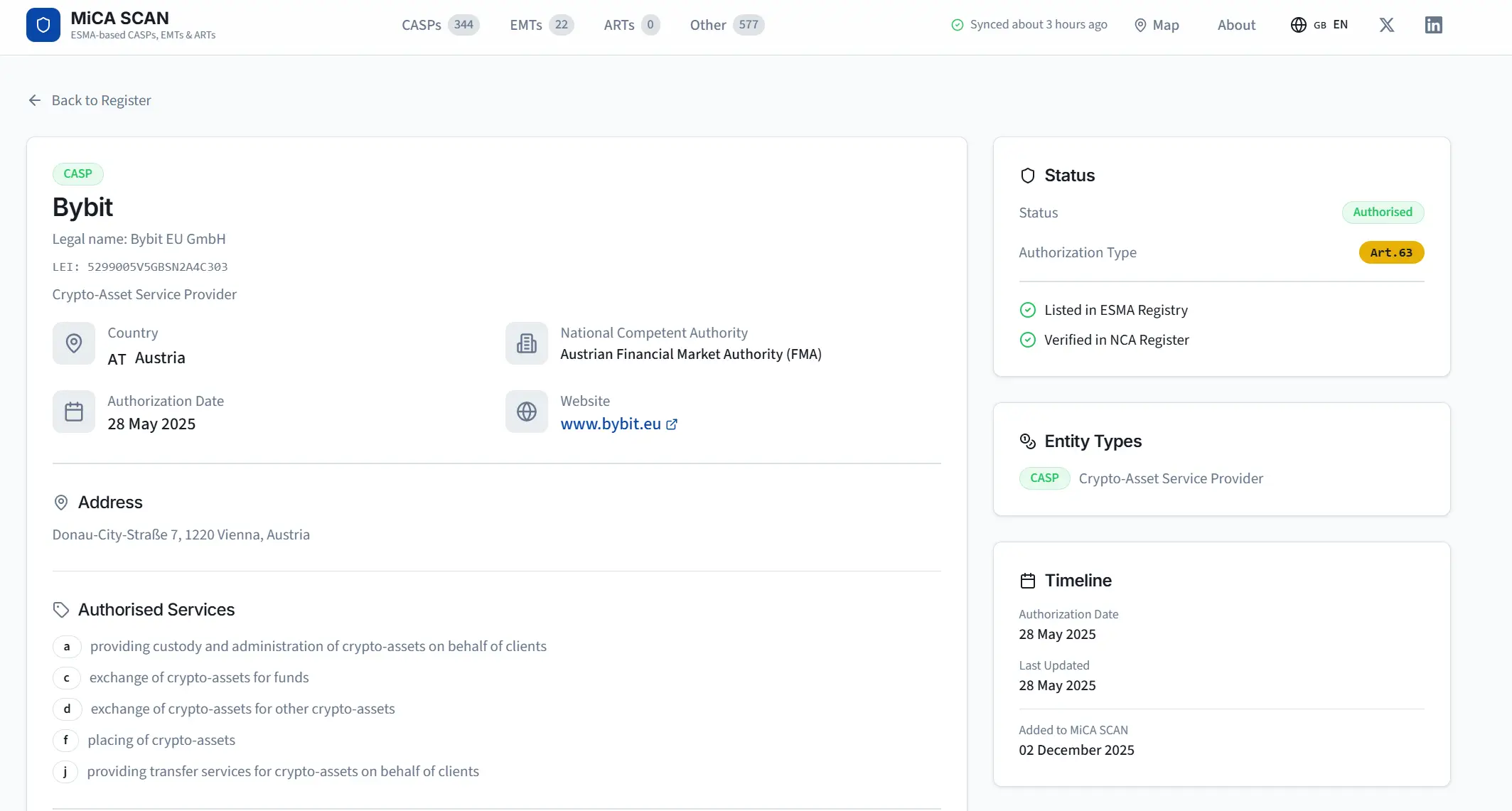Open the LinkedIn page icon
The height and width of the screenshot is (811, 1512).
[x=1433, y=25]
